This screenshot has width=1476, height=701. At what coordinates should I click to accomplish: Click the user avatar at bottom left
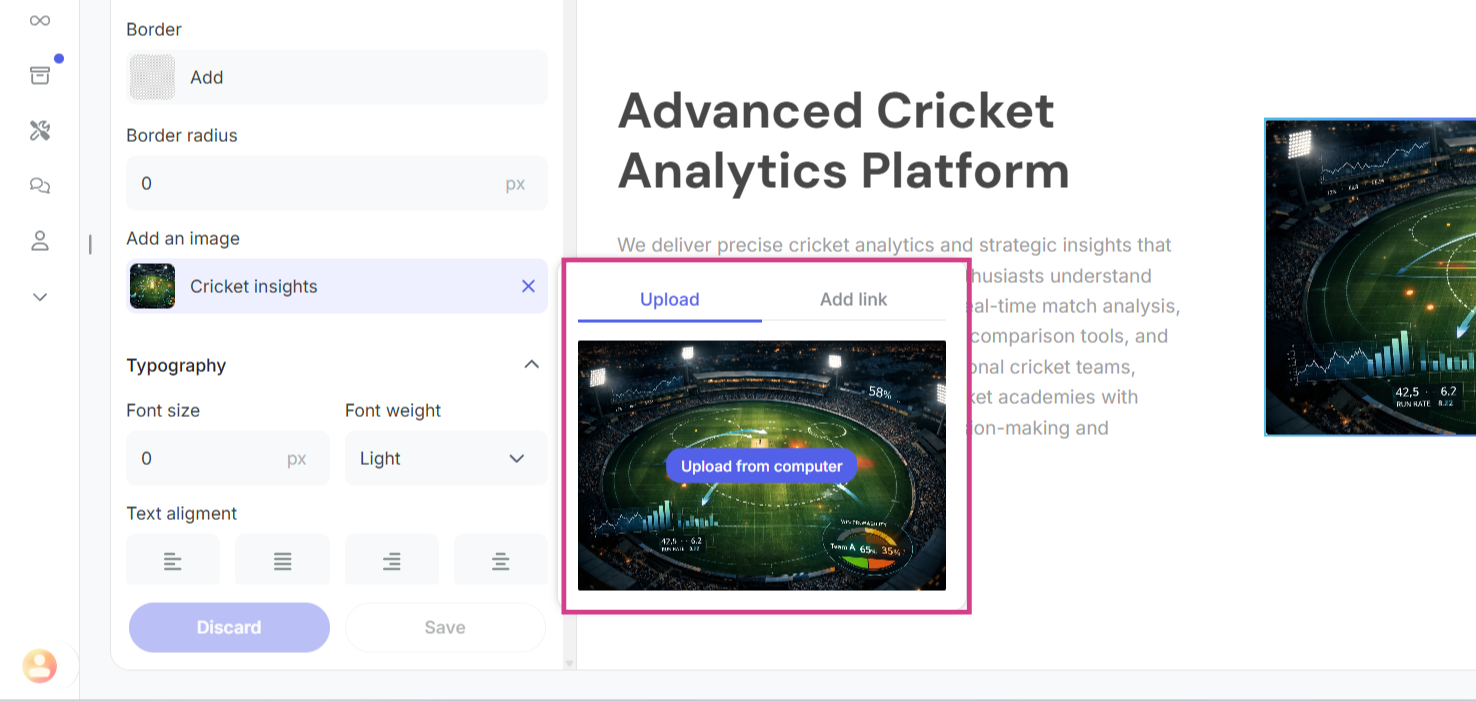[40, 665]
